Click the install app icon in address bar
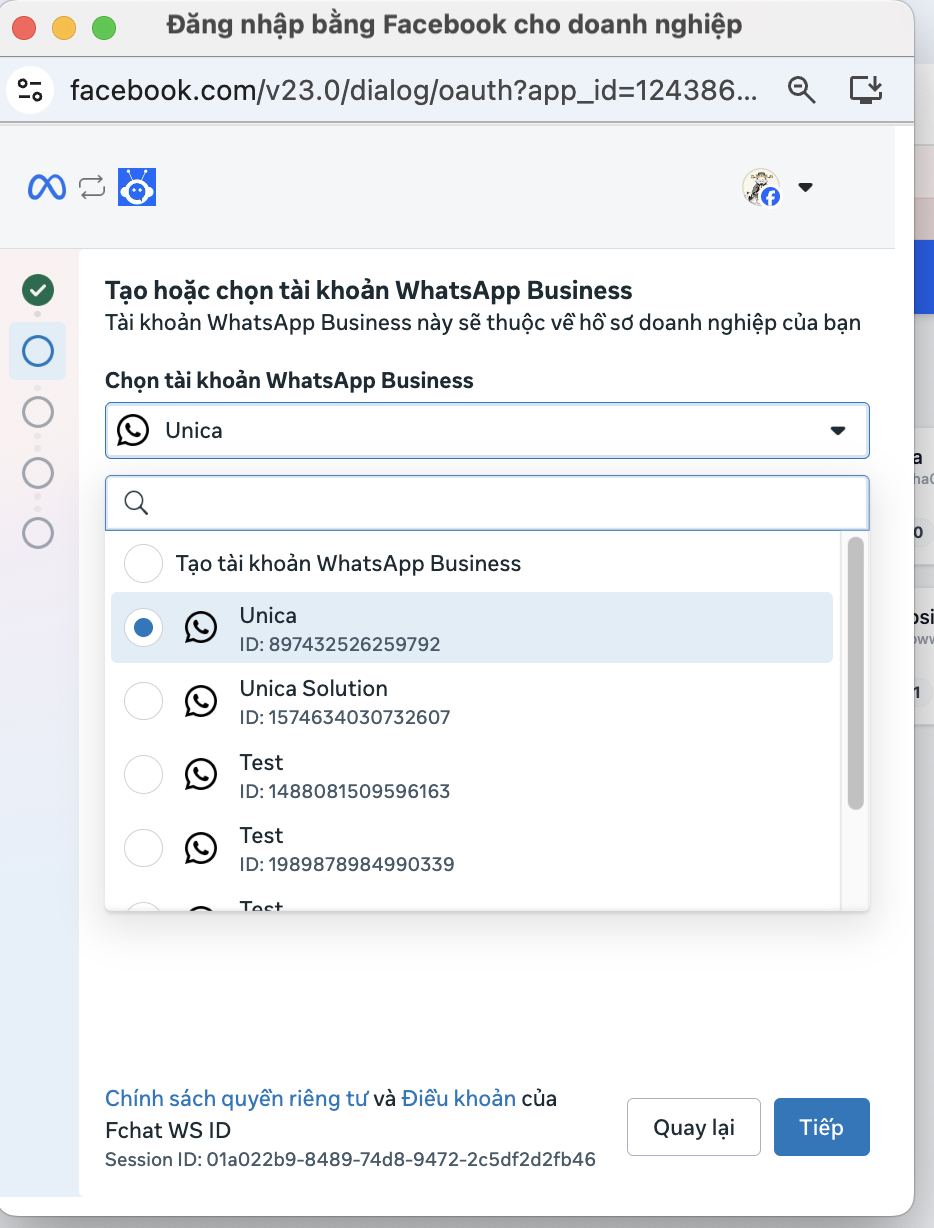Viewport: 934px width, 1228px height. pyautogui.click(x=866, y=90)
